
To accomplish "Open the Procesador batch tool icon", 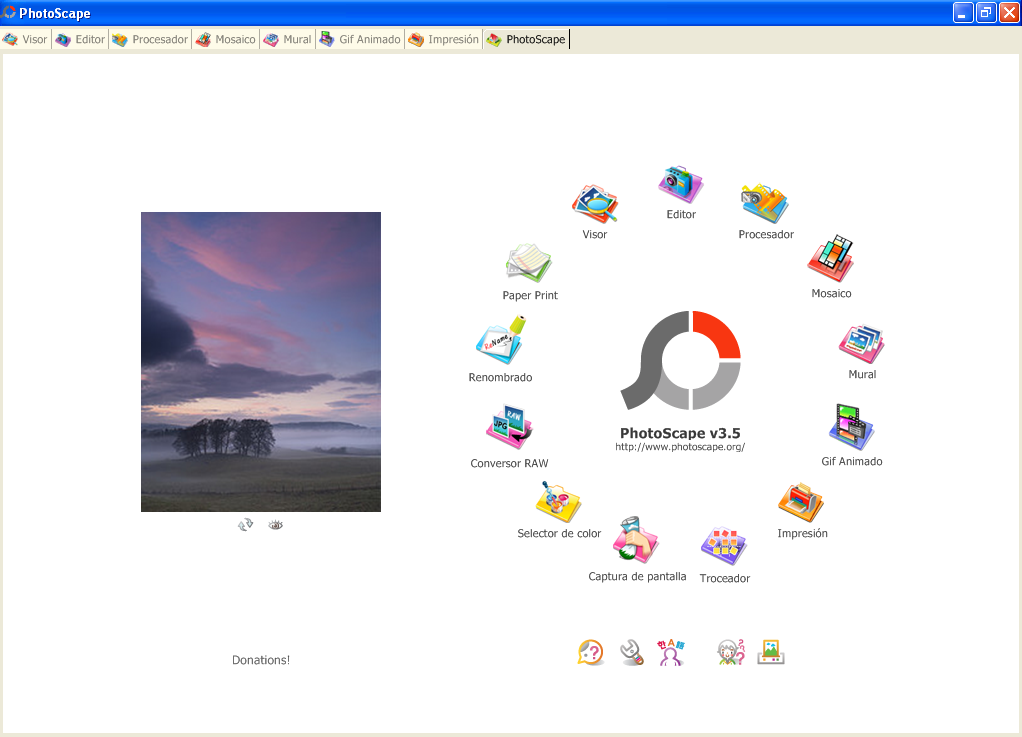I will (x=766, y=198).
